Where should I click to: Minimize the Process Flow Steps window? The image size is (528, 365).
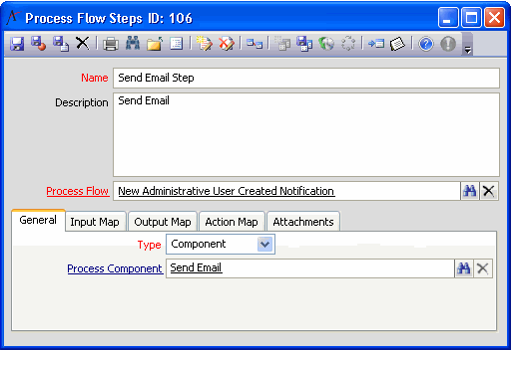(x=448, y=18)
